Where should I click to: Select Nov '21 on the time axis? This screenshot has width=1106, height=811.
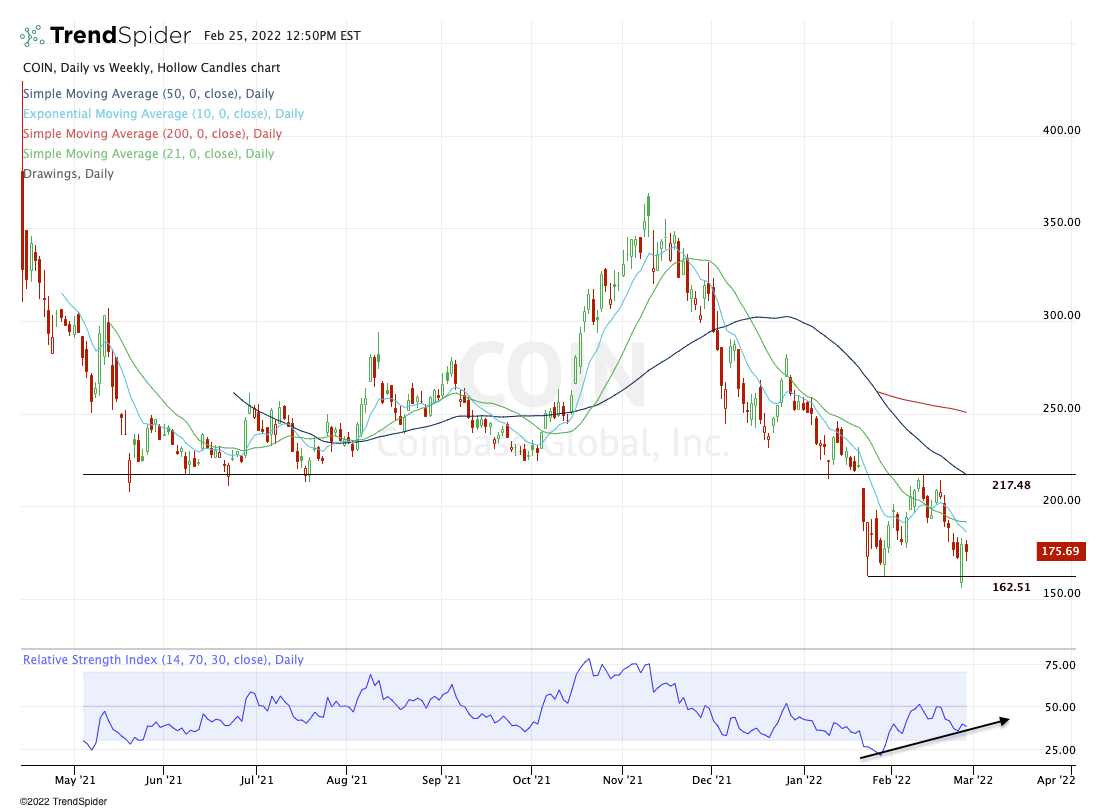[x=622, y=777]
